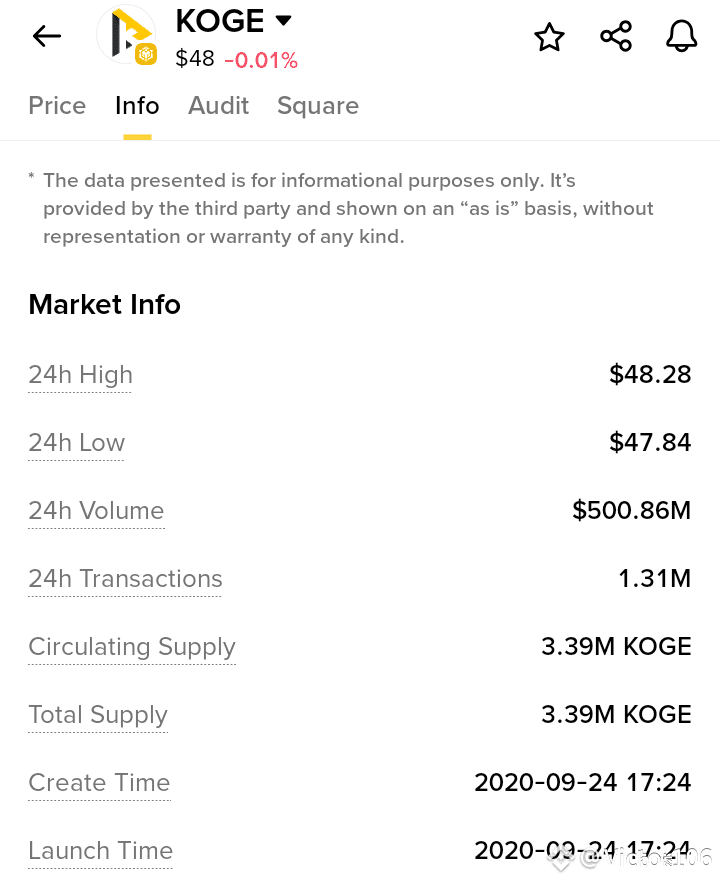Show explanation for 24h Low label
Screen dimensions: 720x883
[x=77, y=443]
